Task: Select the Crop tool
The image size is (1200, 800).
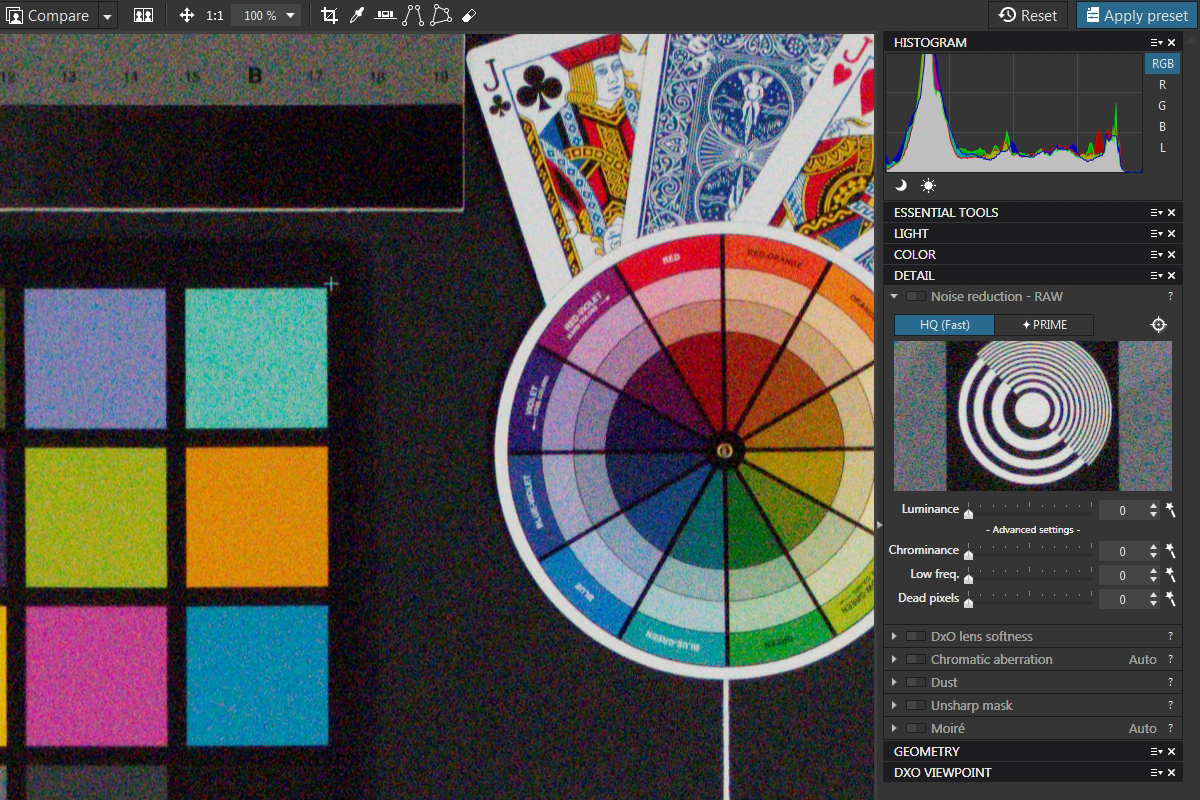Action: point(330,16)
